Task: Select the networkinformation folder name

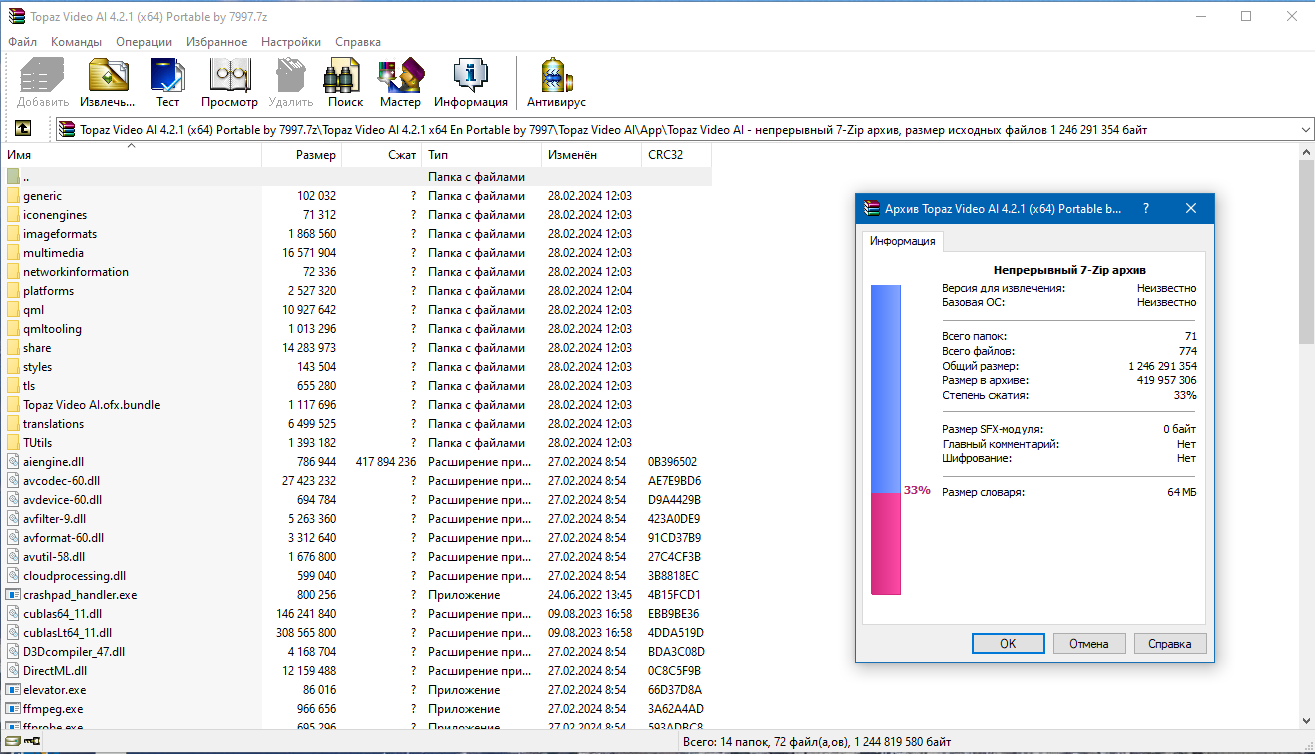Action: pos(76,272)
